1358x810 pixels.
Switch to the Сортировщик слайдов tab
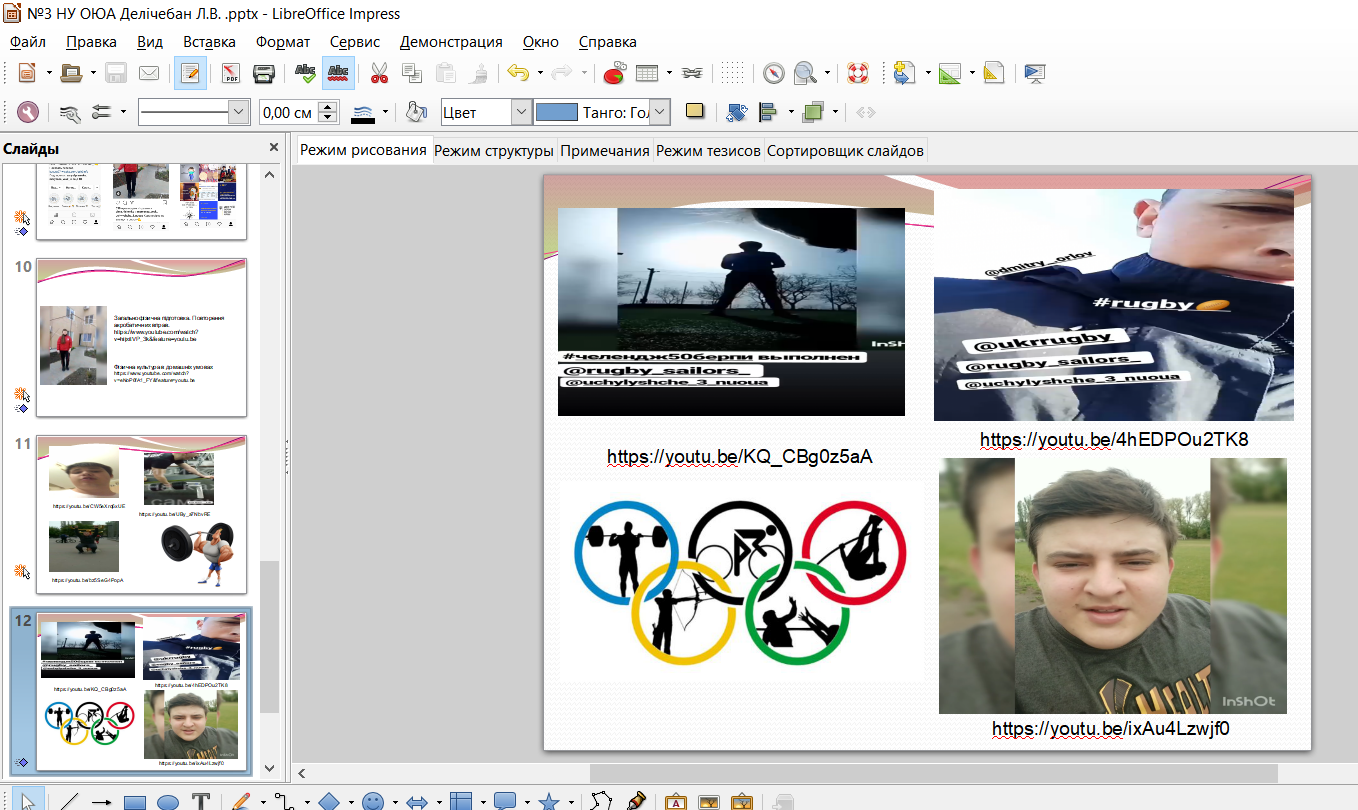coord(845,151)
